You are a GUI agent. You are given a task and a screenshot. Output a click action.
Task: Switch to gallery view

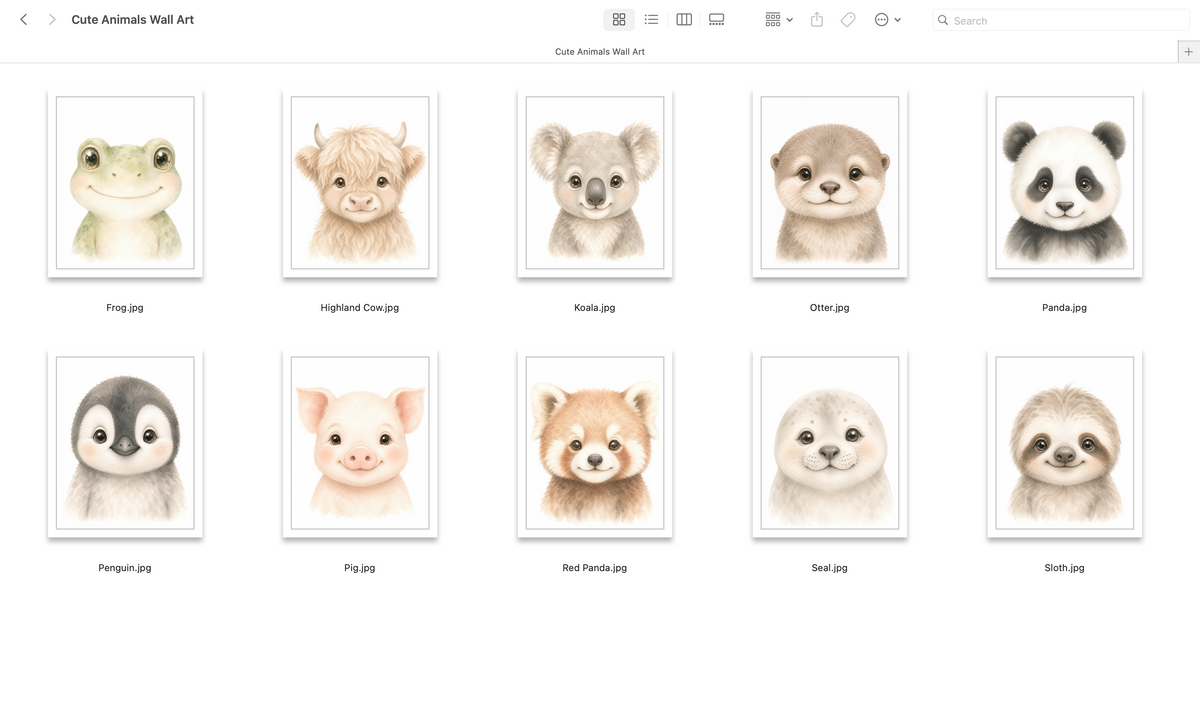click(716, 20)
